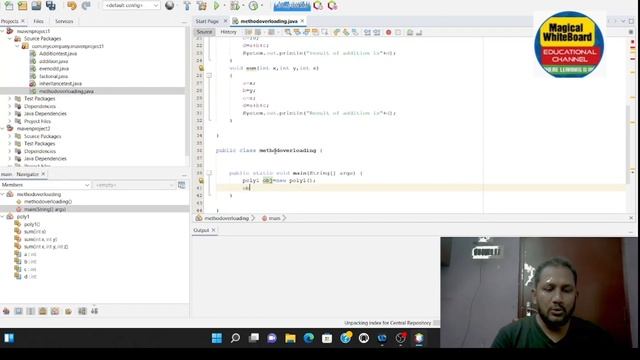Switch to History view button
640x360 pixels.
click(229, 32)
